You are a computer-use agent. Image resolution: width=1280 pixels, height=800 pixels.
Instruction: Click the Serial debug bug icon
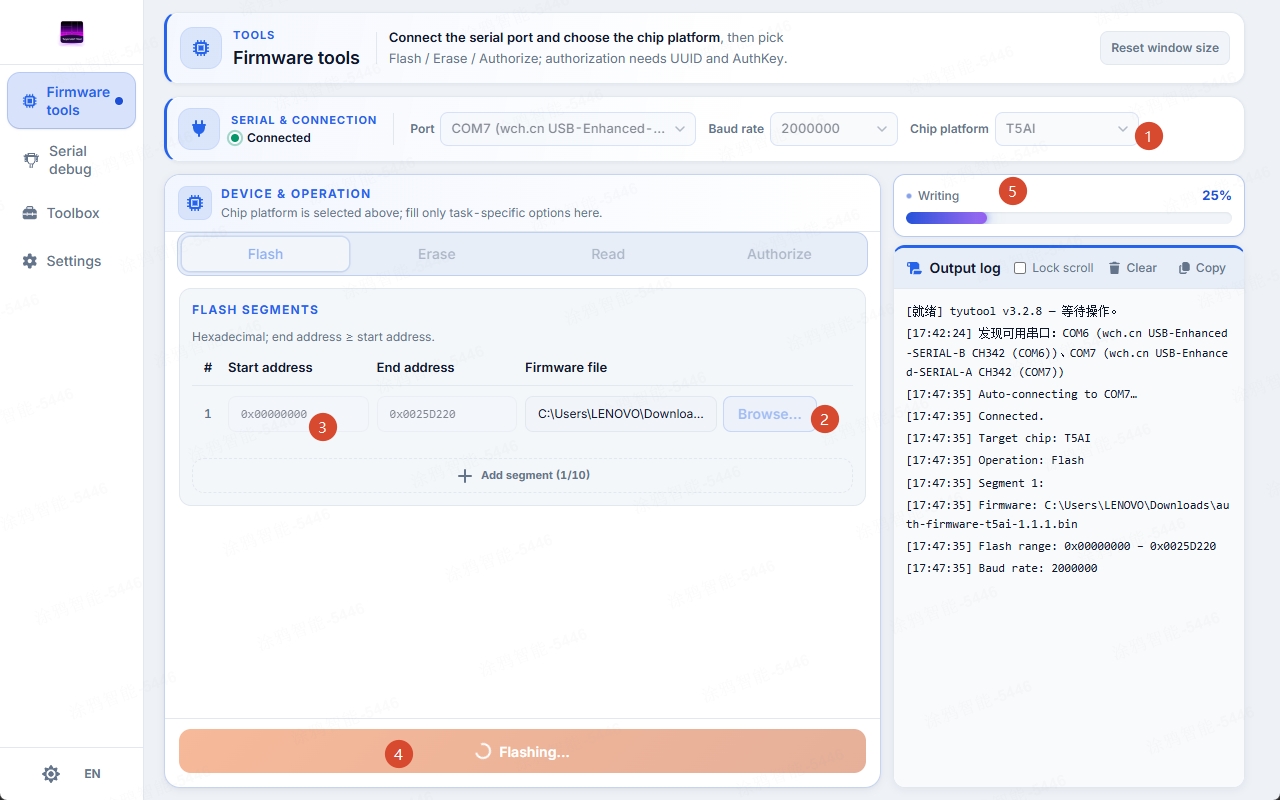(x=31, y=160)
